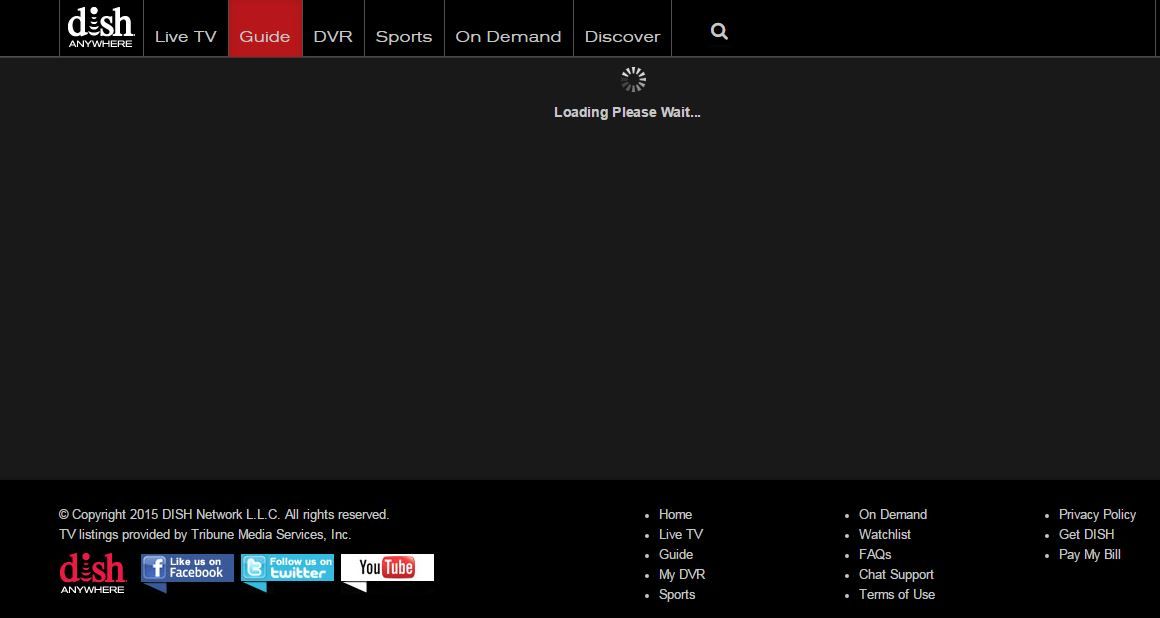
Task: Open the Chat Support footer link
Action: point(896,574)
